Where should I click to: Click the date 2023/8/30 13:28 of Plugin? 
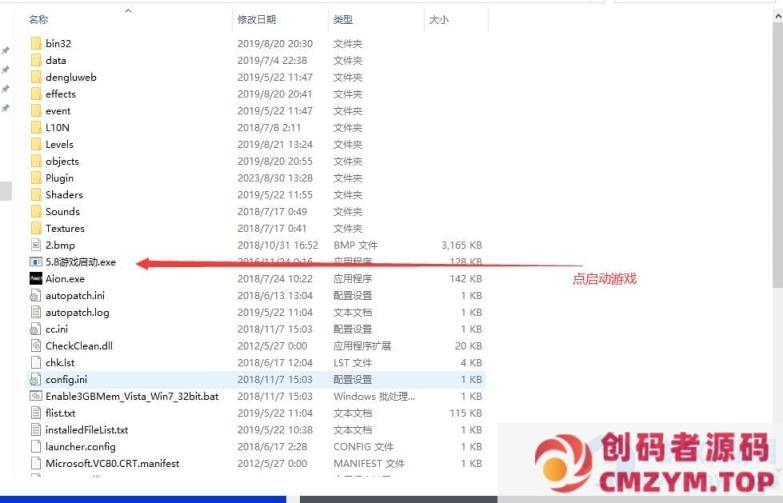tap(275, 178)
